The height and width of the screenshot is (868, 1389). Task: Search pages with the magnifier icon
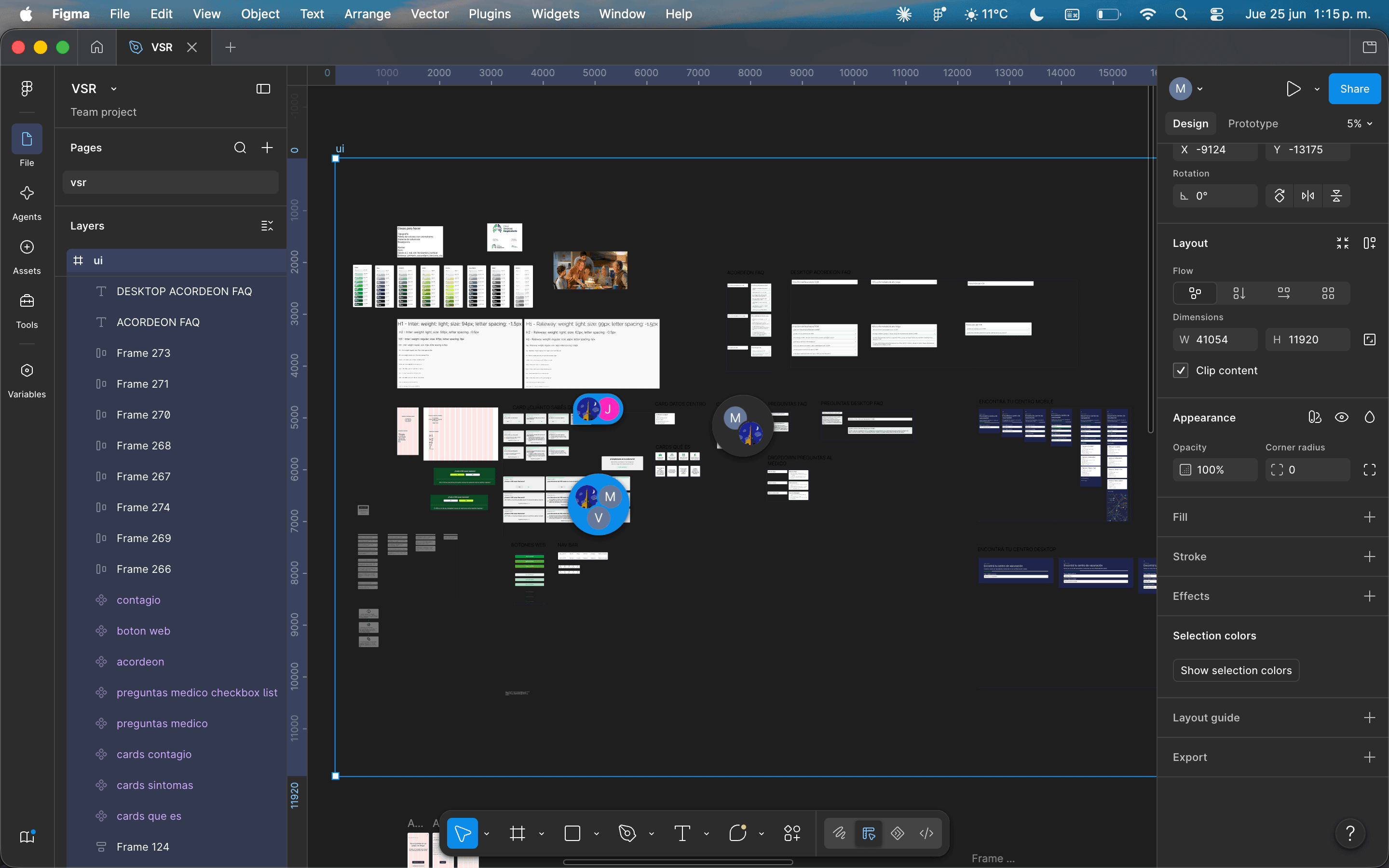[240, 148]
